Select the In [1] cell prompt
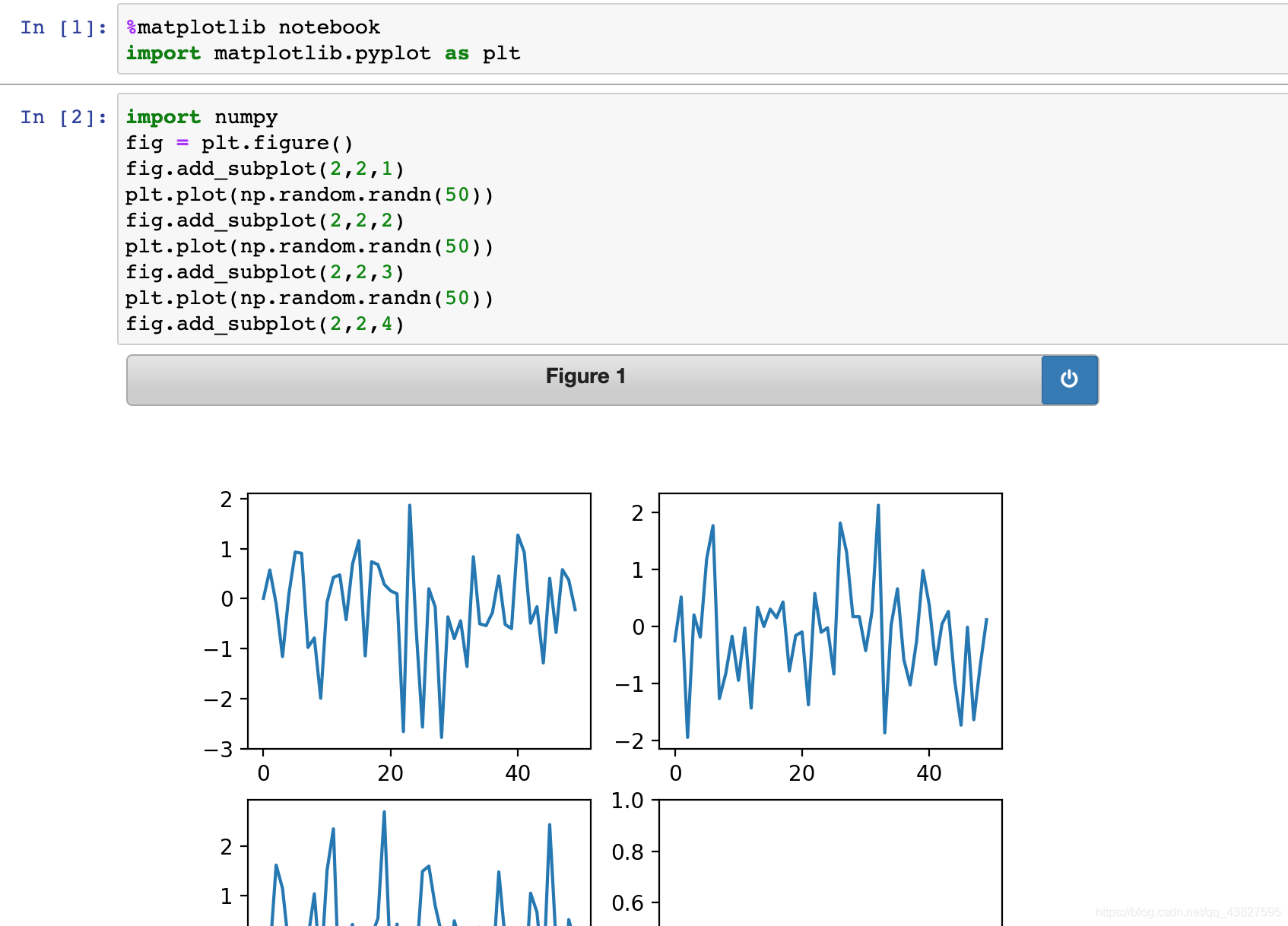 (64, 27)
